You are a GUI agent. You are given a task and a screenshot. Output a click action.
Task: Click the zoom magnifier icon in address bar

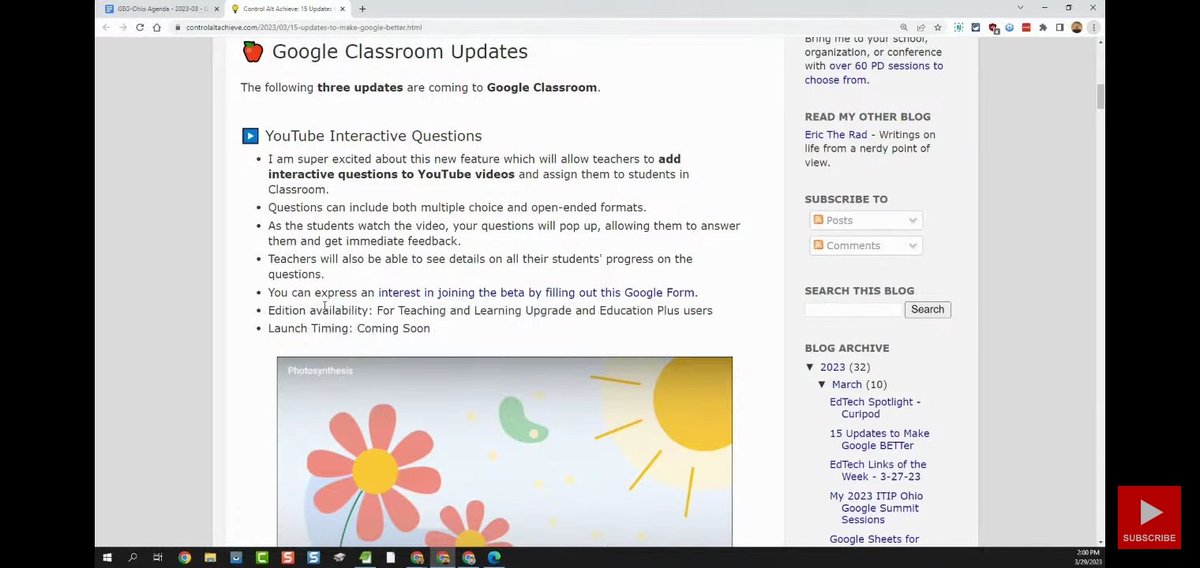click(904, 27)
